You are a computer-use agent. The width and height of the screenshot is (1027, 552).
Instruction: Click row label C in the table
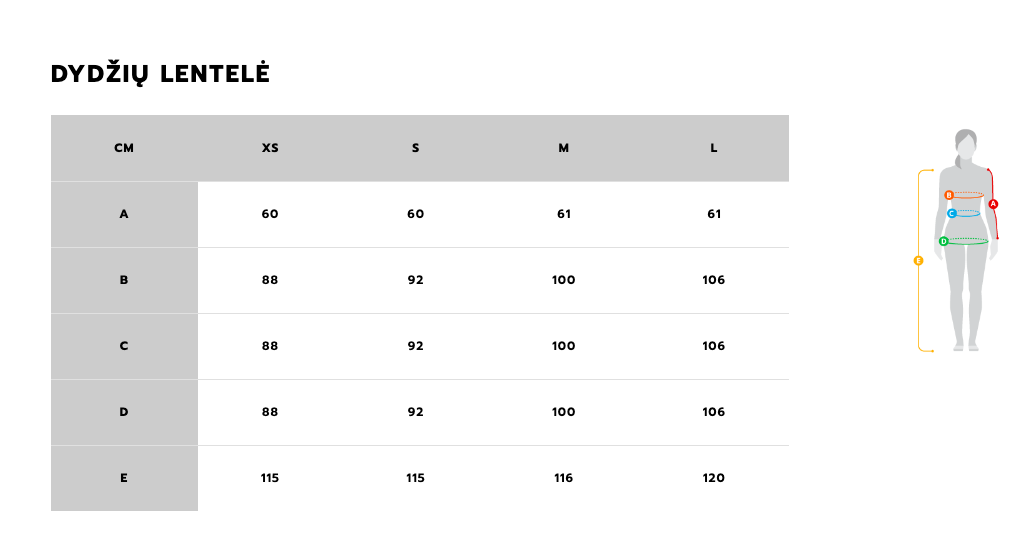[124, 346]
